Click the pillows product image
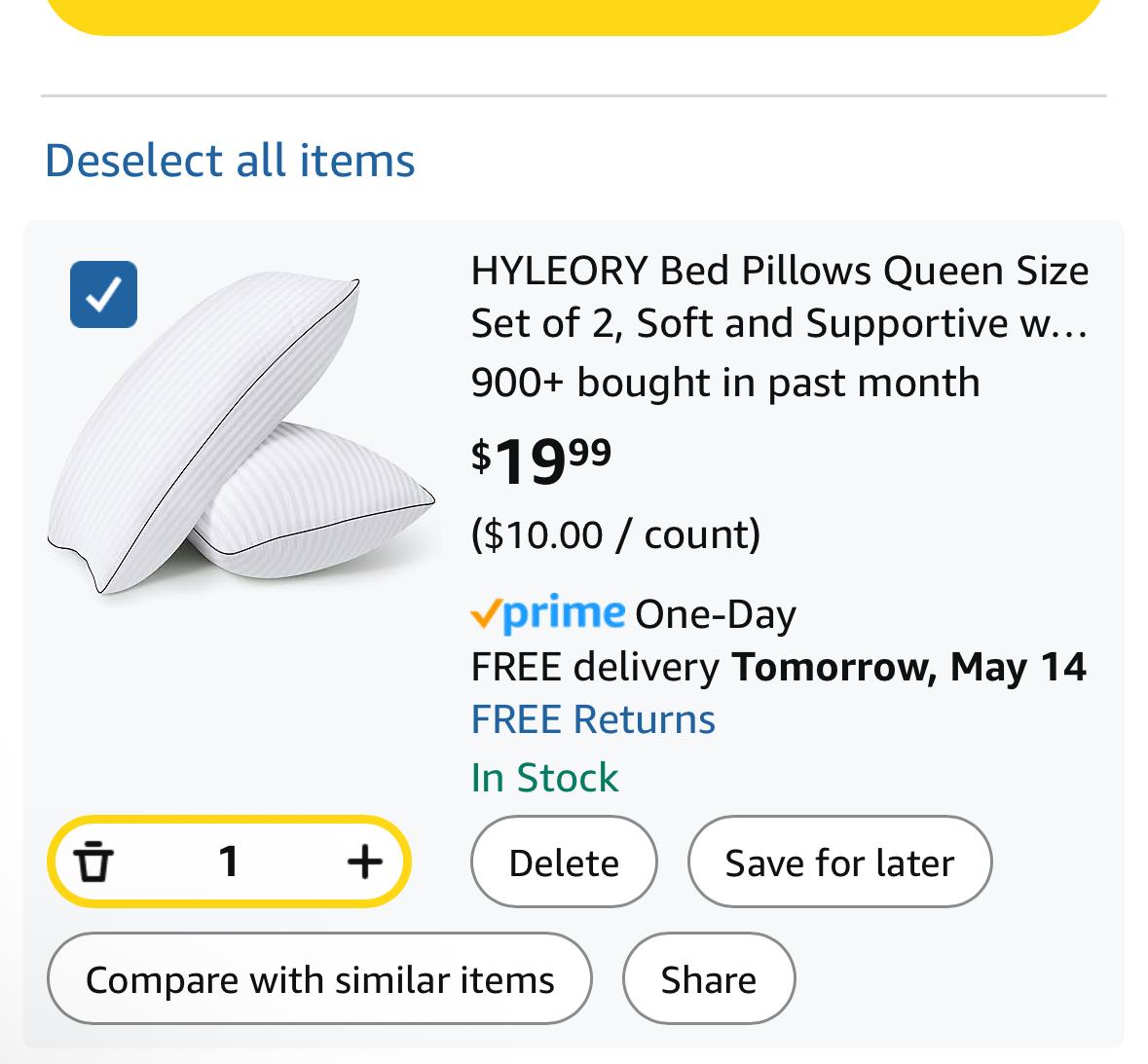The width and height of the screenshot is (1148, 1064). coord(241,436)
